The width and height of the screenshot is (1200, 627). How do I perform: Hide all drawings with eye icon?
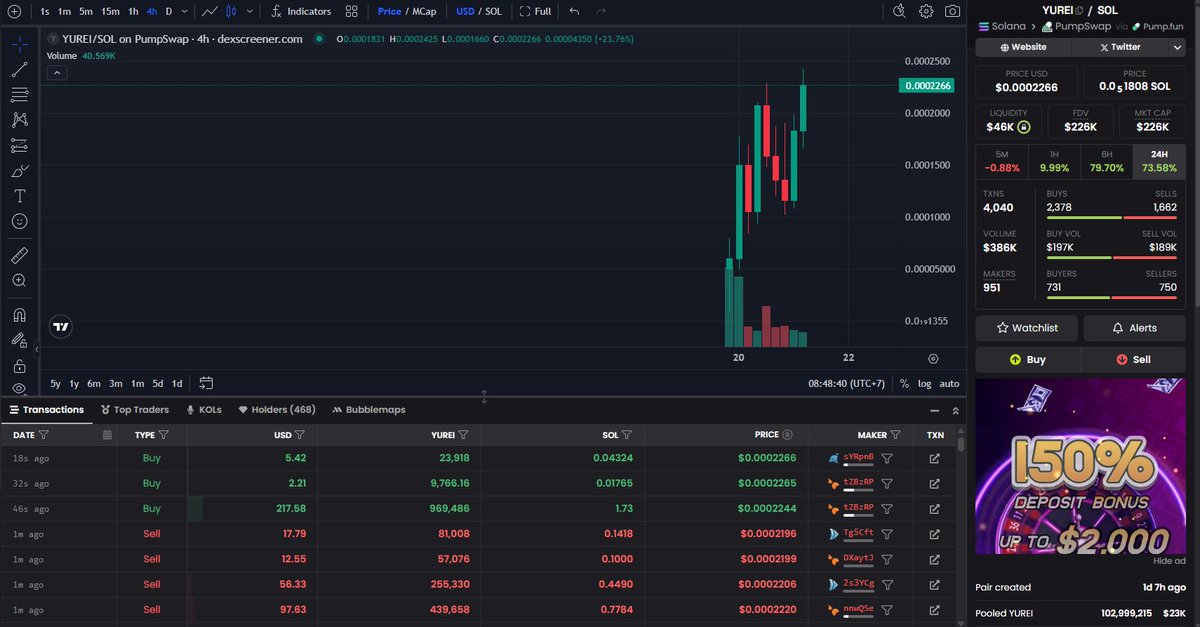(19, 388)
